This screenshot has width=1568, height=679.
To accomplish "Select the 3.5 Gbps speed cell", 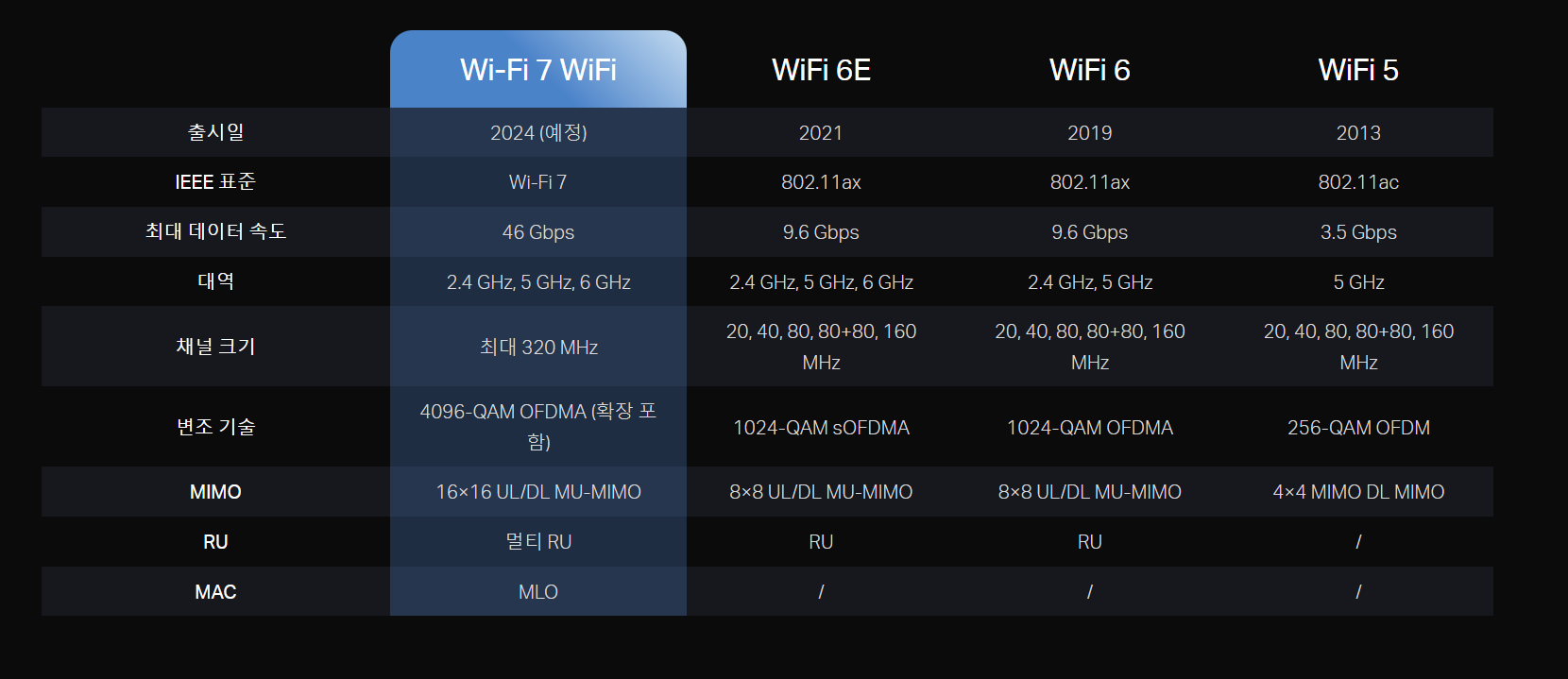I will tap(1357, 232).
